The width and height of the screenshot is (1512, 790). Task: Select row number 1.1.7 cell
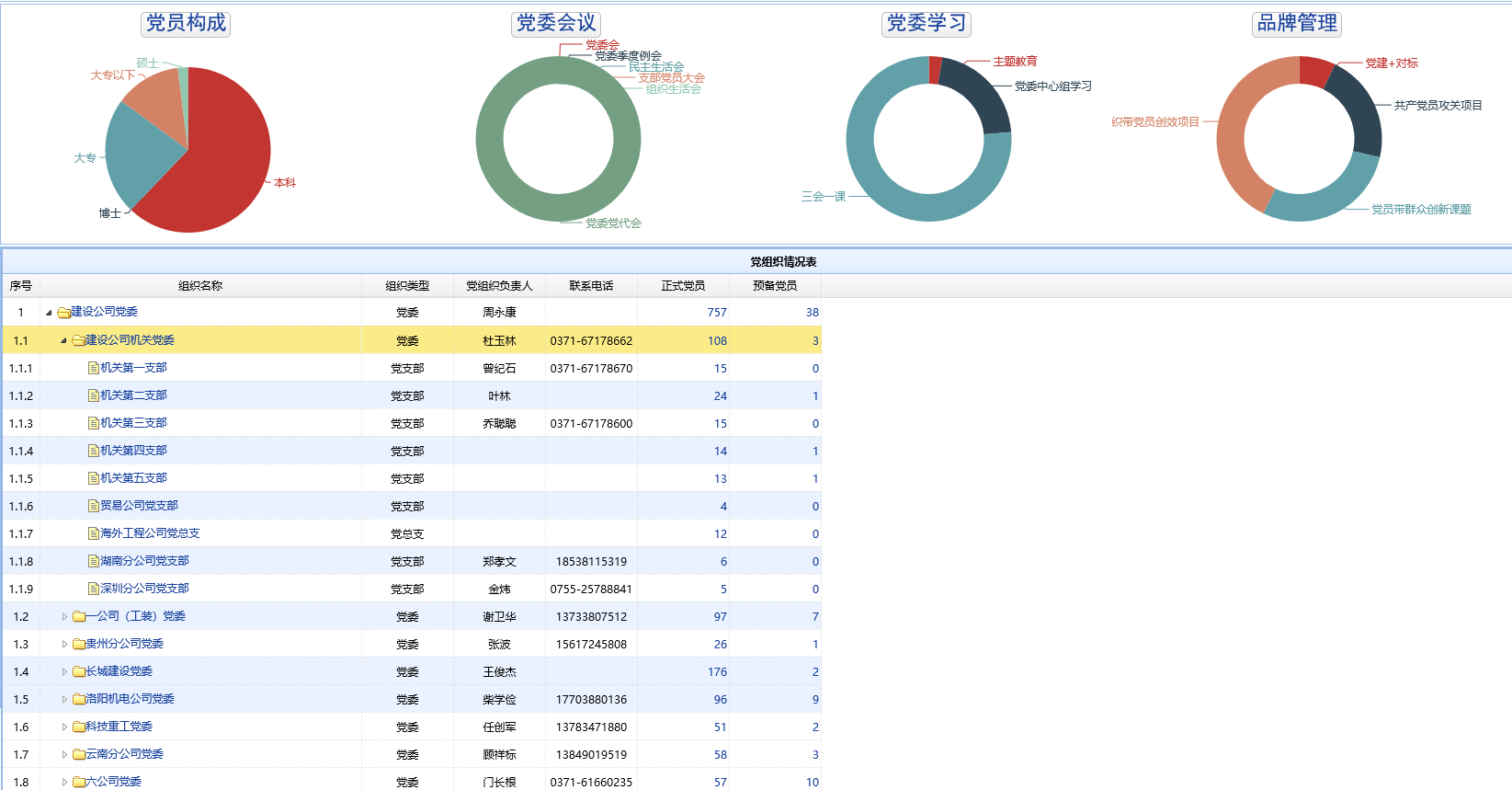pos(21,533)
